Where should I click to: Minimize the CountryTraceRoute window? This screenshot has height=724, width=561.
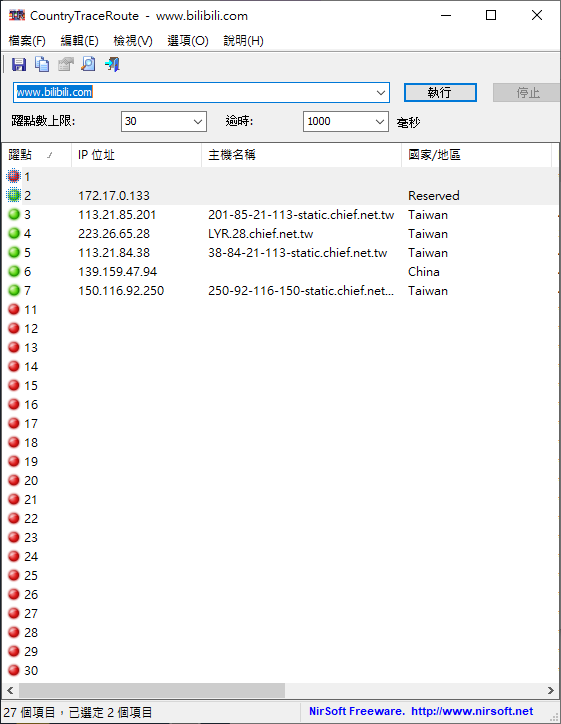[446, 15]
